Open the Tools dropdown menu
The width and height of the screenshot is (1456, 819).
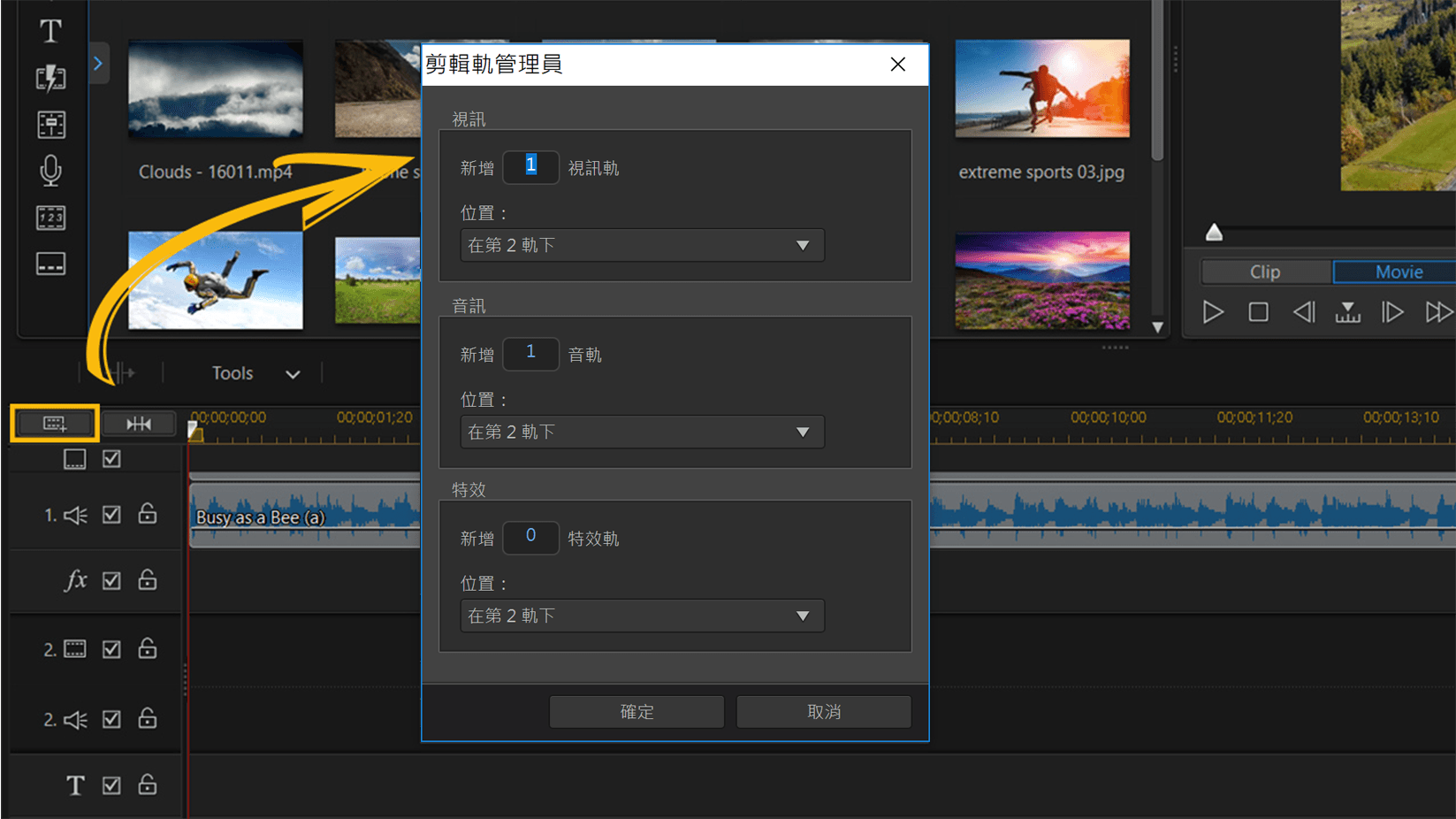click(x=255, y=373)
